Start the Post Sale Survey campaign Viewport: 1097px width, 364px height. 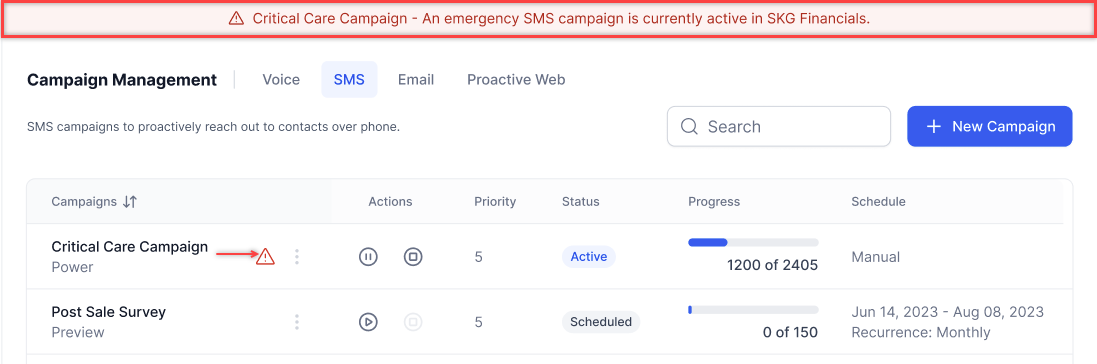[x=368, y=322]
